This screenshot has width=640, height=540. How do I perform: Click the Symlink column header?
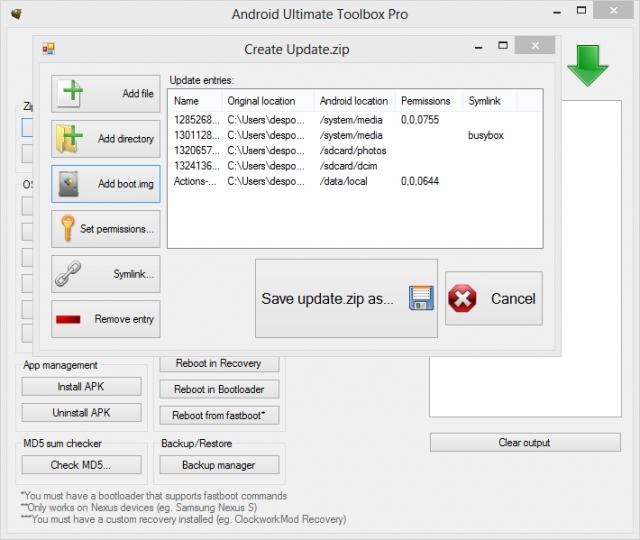pyautogui.click(x=490, y=101)
